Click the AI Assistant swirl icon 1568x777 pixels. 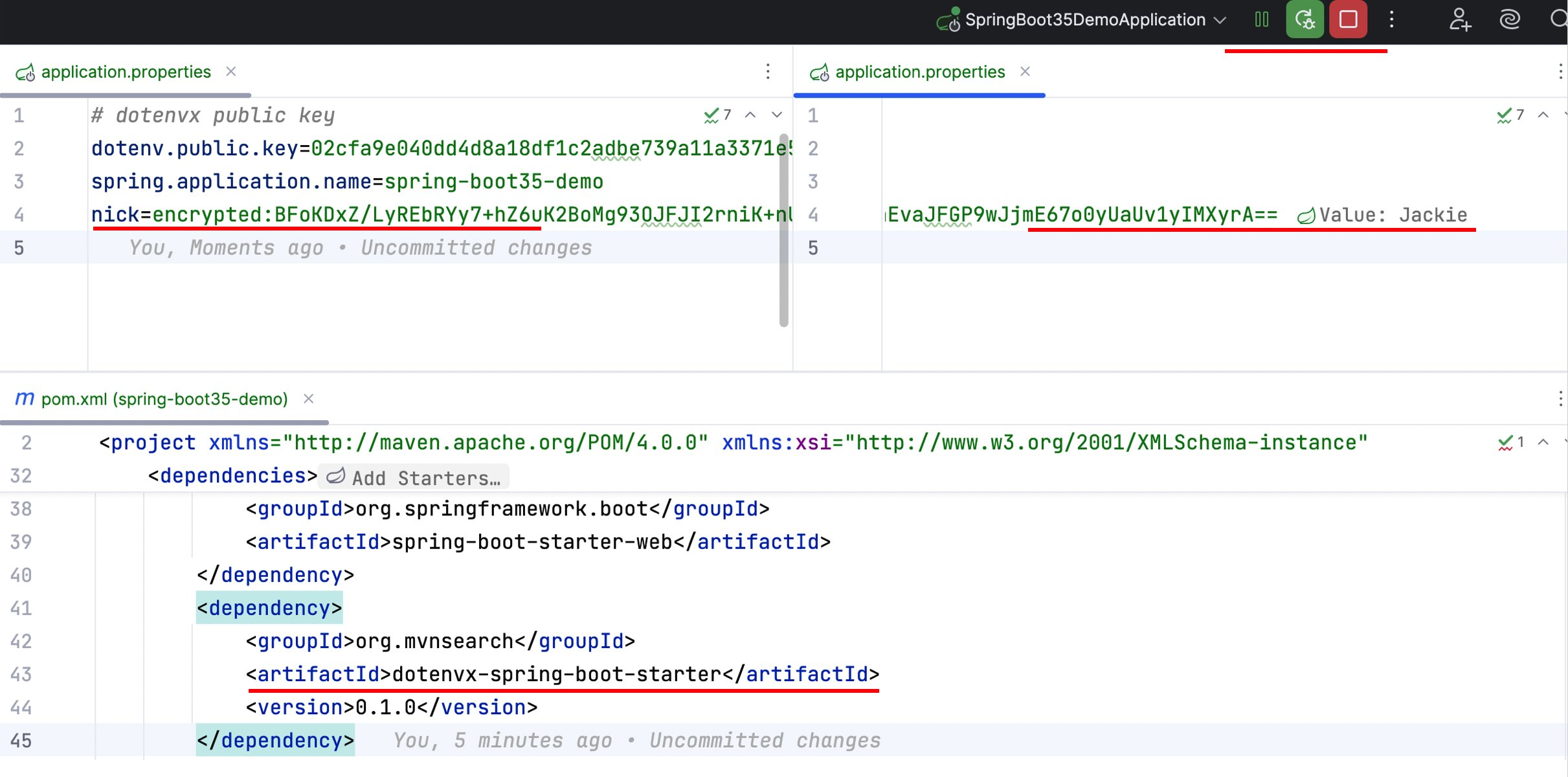1510,19
